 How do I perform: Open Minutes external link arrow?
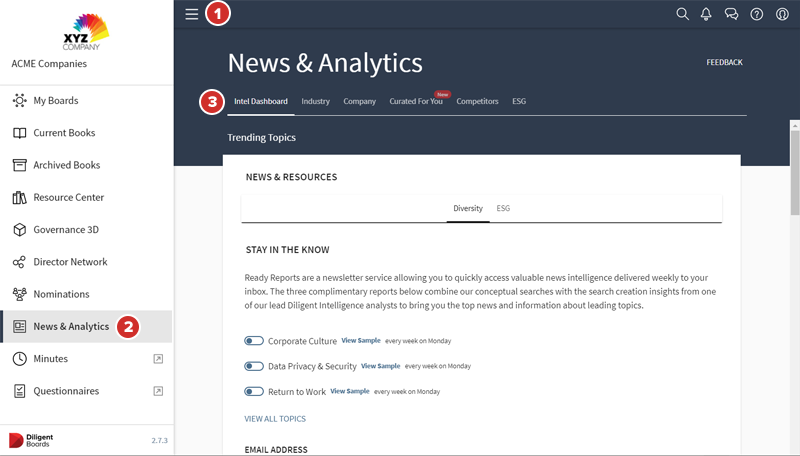(x=158, y=359)
